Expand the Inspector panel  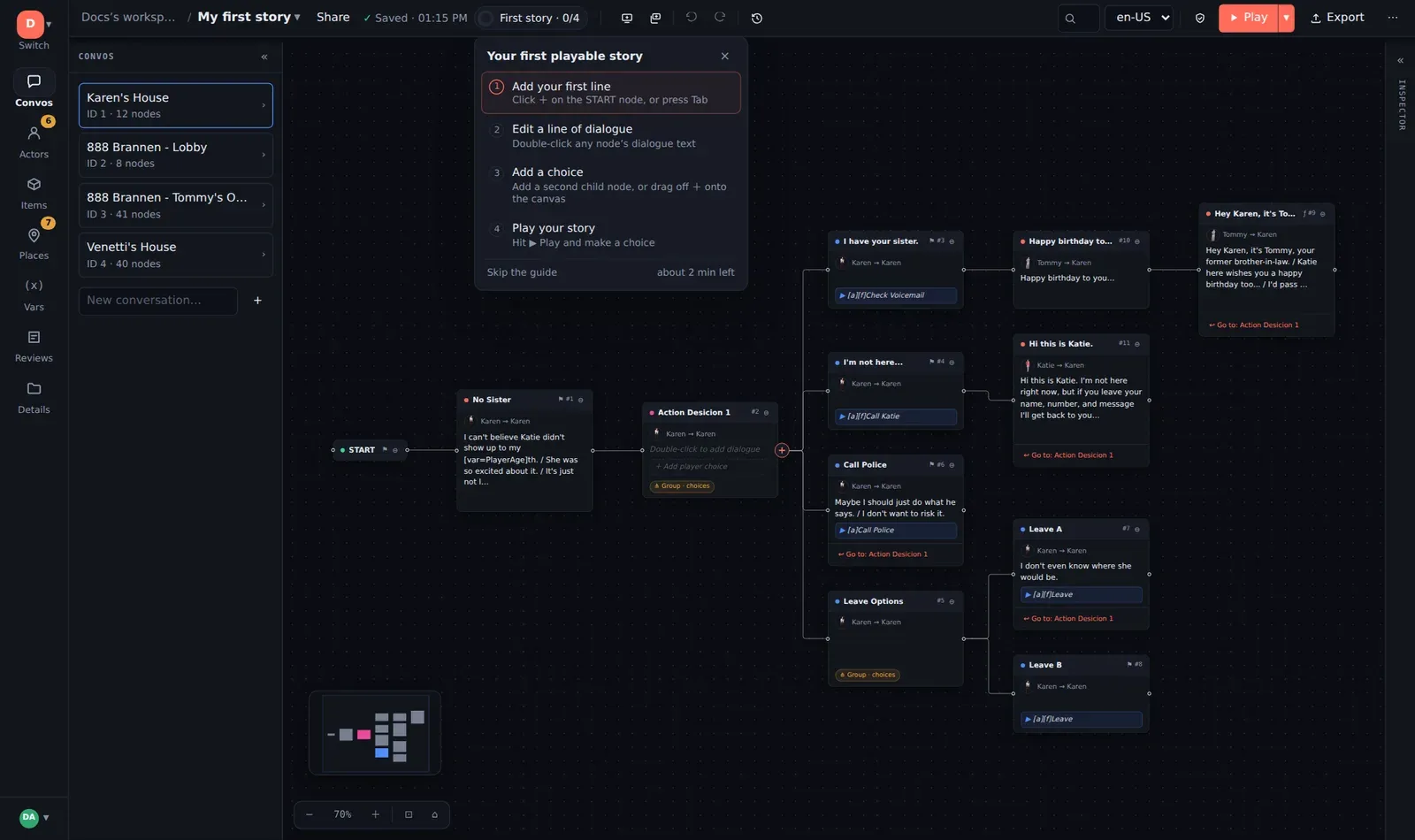1400,61
